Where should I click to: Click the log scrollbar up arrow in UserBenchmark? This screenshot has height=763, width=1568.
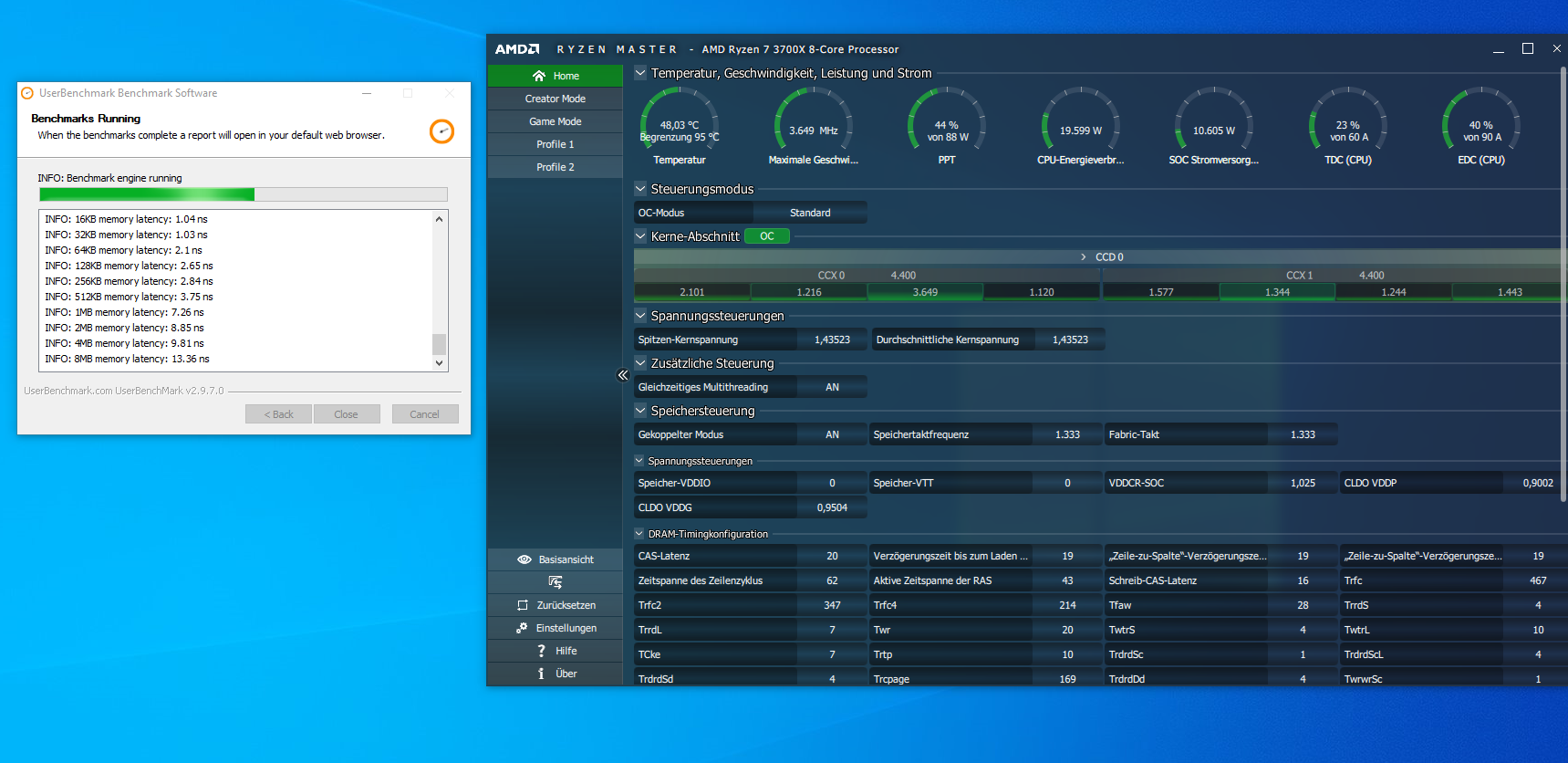(439, 219)
